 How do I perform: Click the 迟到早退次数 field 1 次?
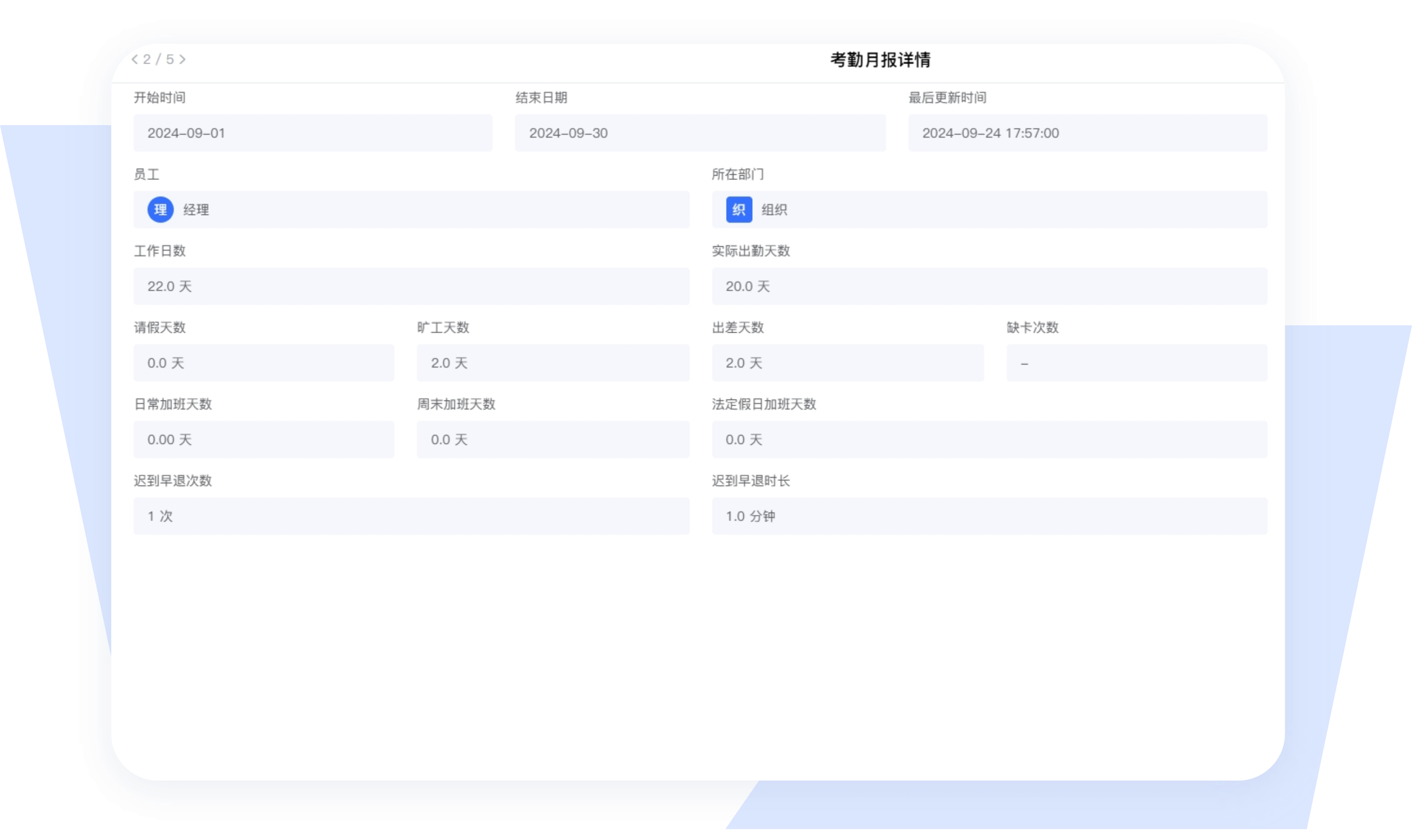click(x=412, y=516)
